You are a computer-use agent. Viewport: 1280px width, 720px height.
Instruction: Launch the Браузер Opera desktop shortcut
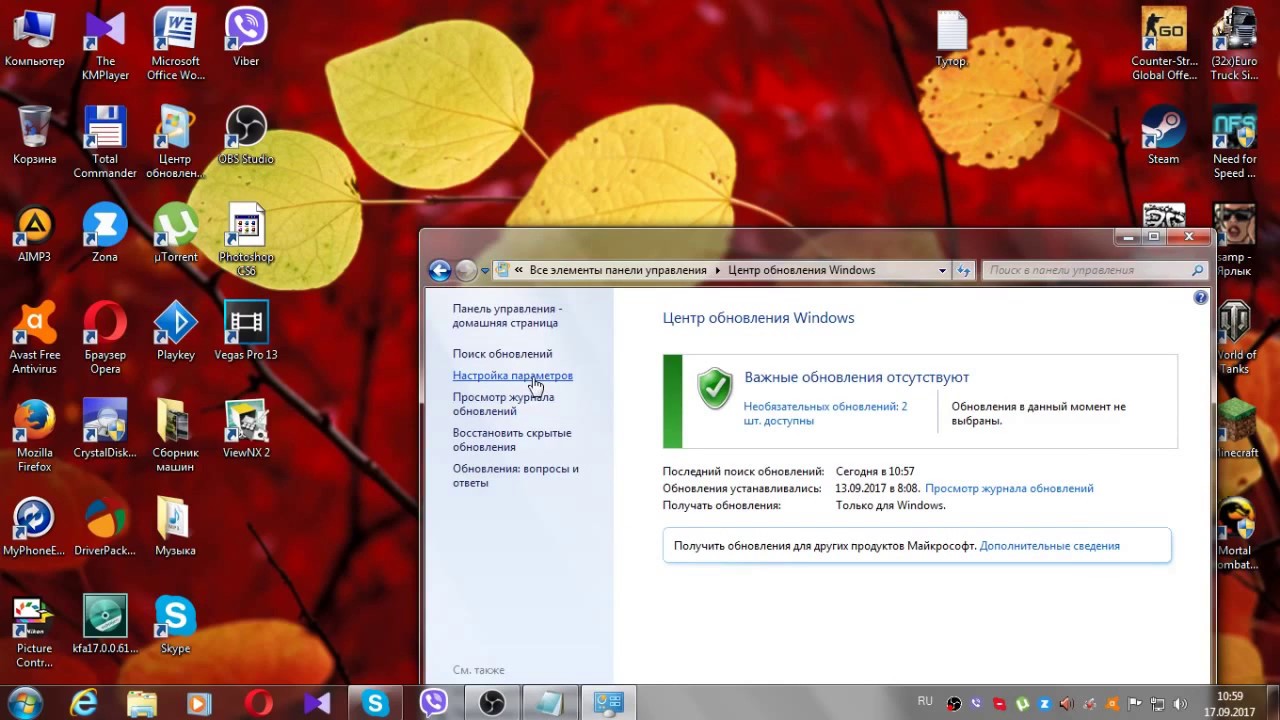[x=105, y=338]
